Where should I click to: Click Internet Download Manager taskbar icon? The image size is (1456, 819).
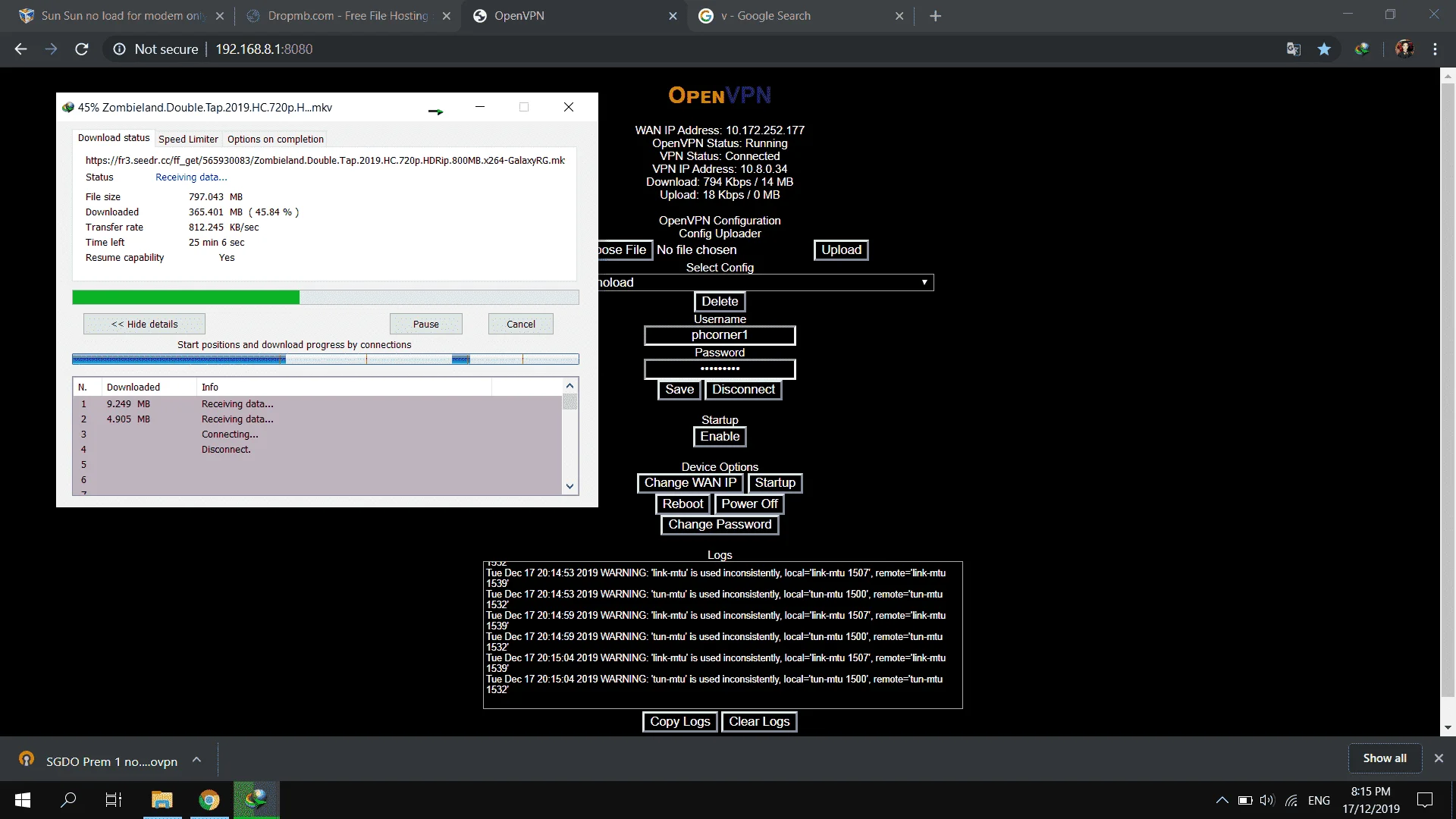coord(256,800)
